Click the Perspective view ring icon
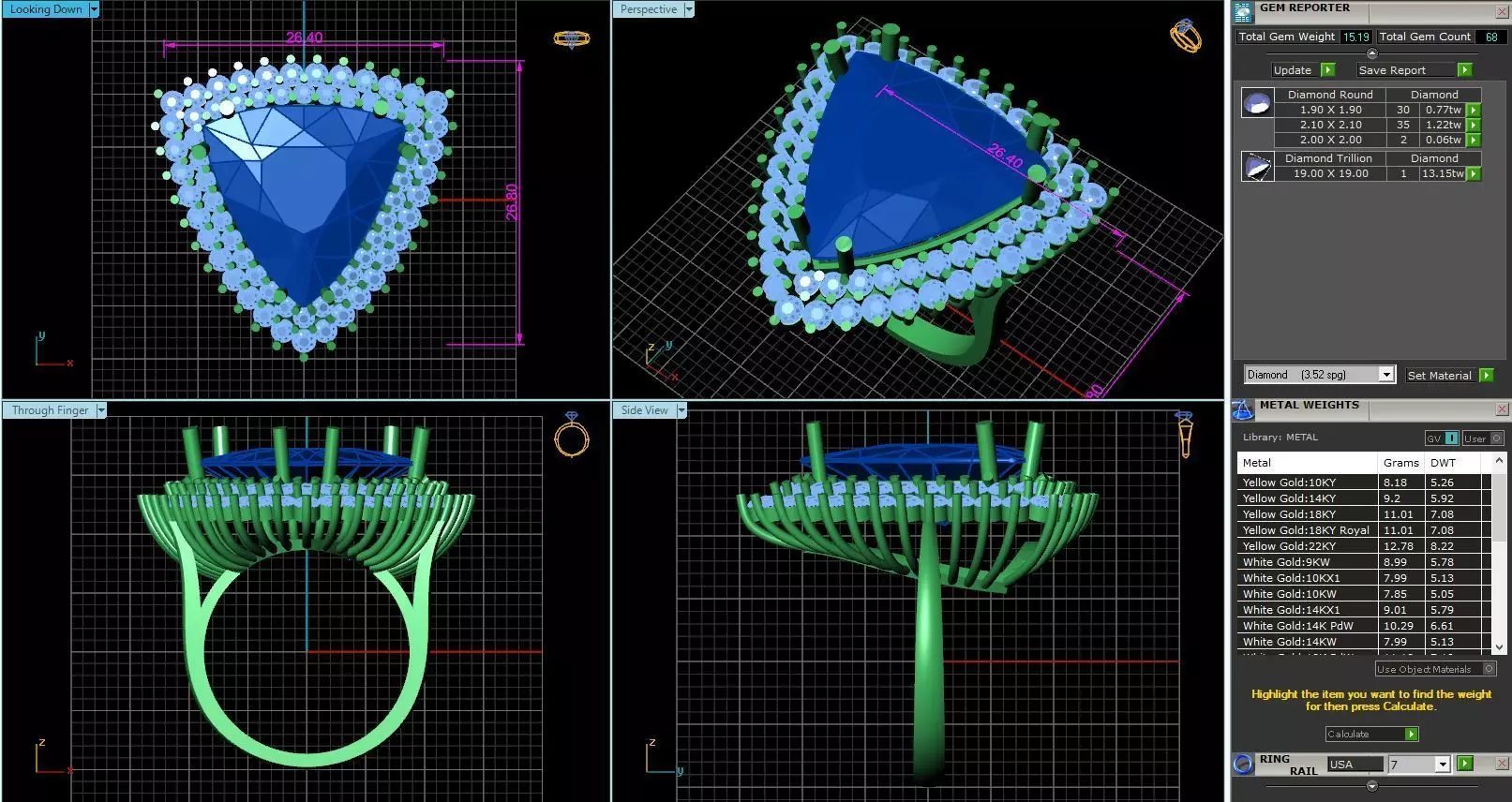Viewport: 1512px width, 802px height. (x=1186, y=36)
